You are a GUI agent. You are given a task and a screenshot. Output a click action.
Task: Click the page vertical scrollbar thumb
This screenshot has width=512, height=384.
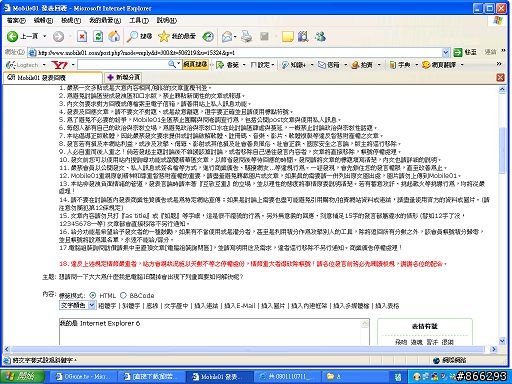(x=502, y=150)
